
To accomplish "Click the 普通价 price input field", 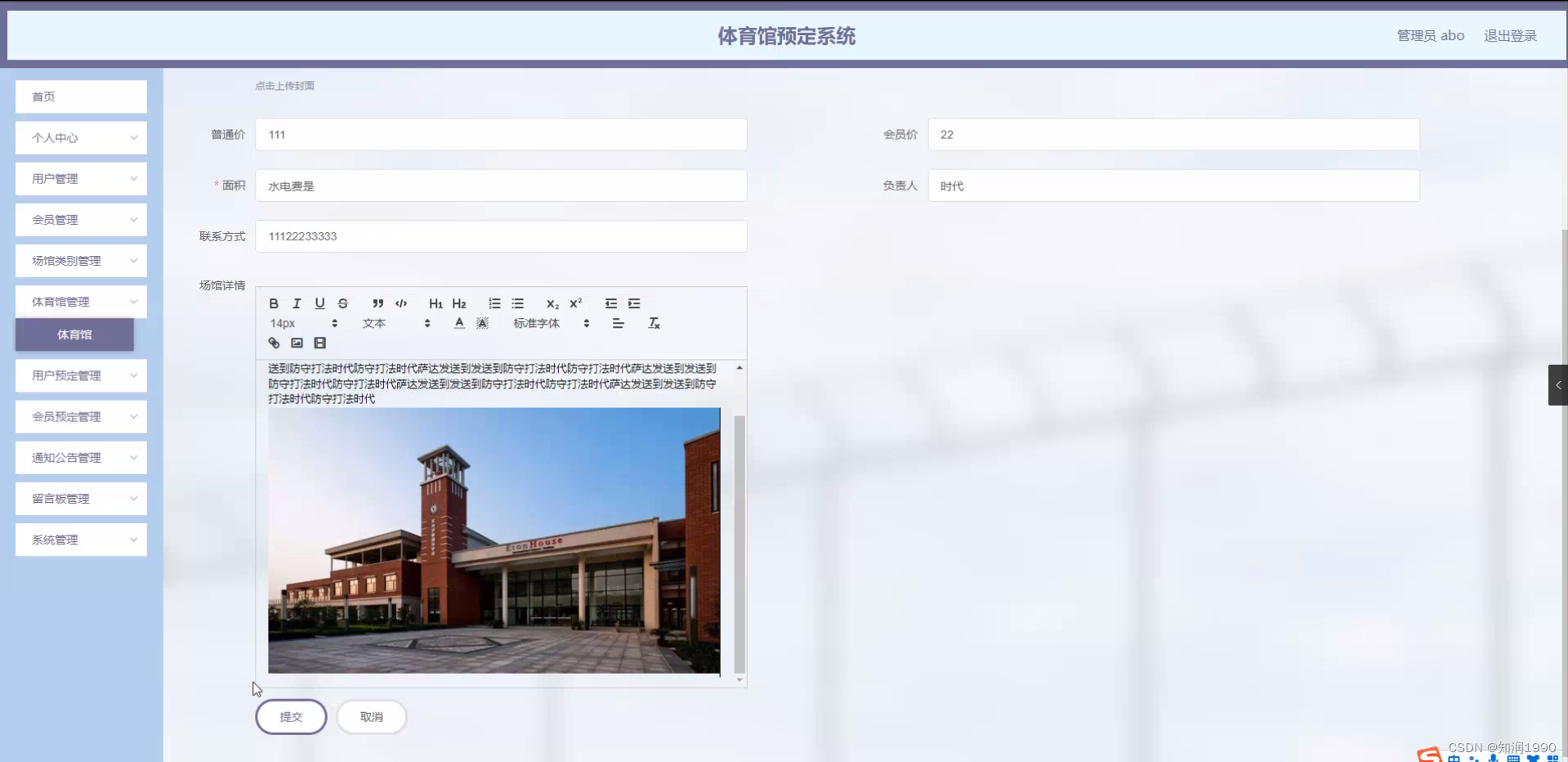I will point(501,134).
